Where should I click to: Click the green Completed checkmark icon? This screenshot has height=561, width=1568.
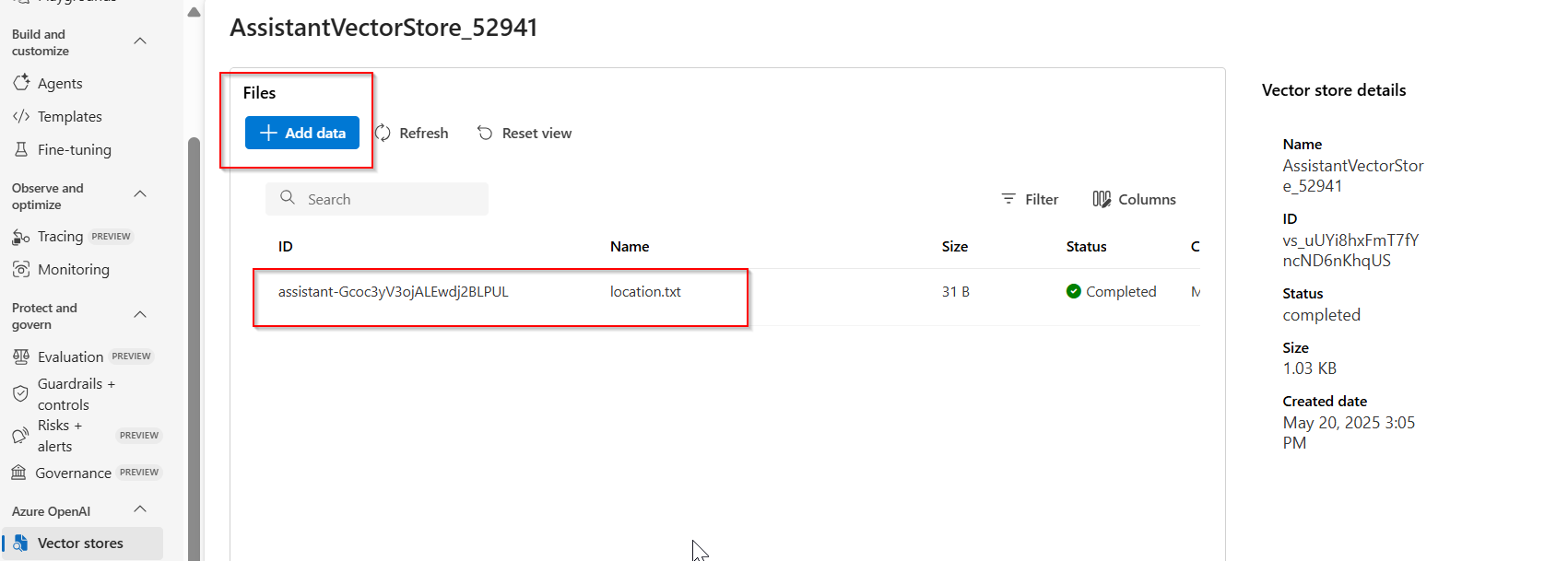click(1074, 291)
